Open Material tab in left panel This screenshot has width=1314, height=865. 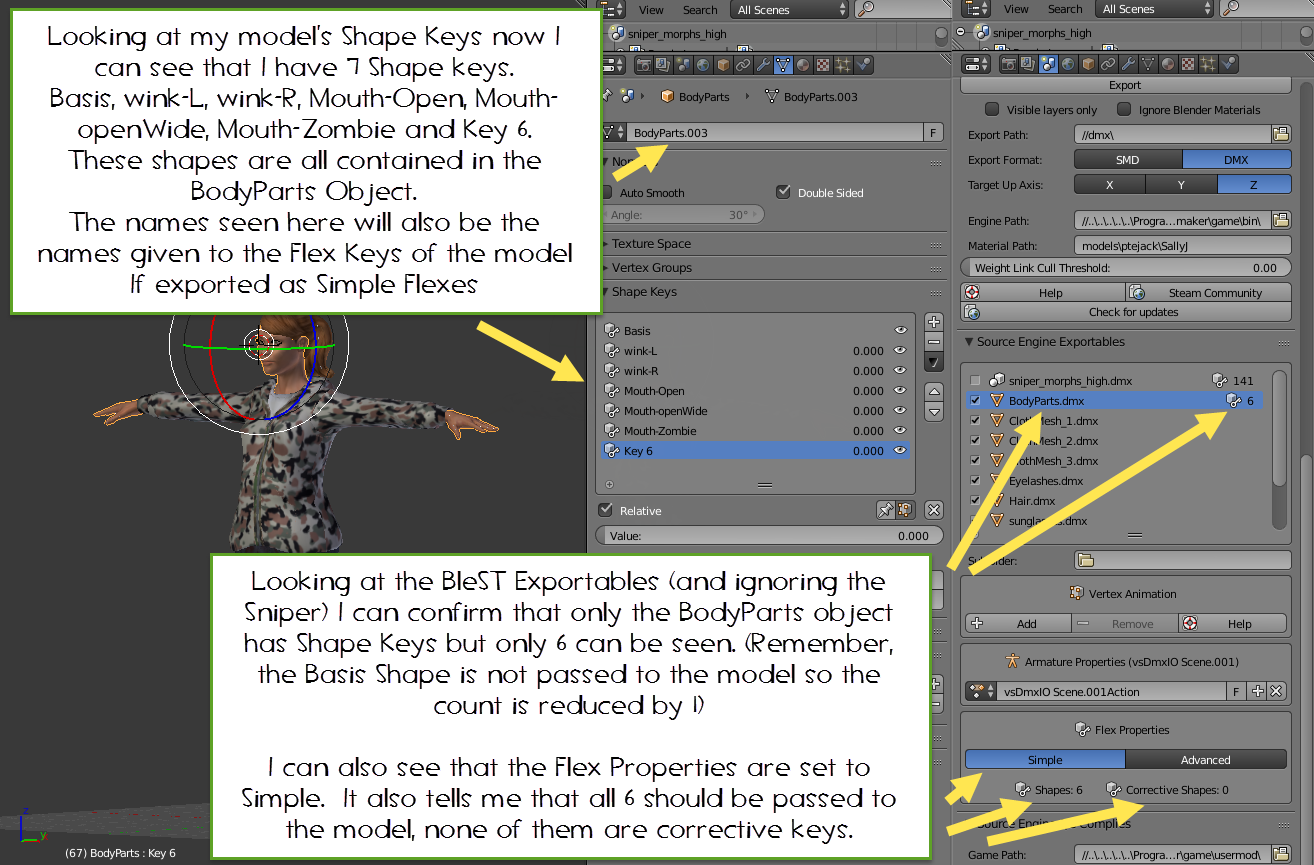(803, 65)
